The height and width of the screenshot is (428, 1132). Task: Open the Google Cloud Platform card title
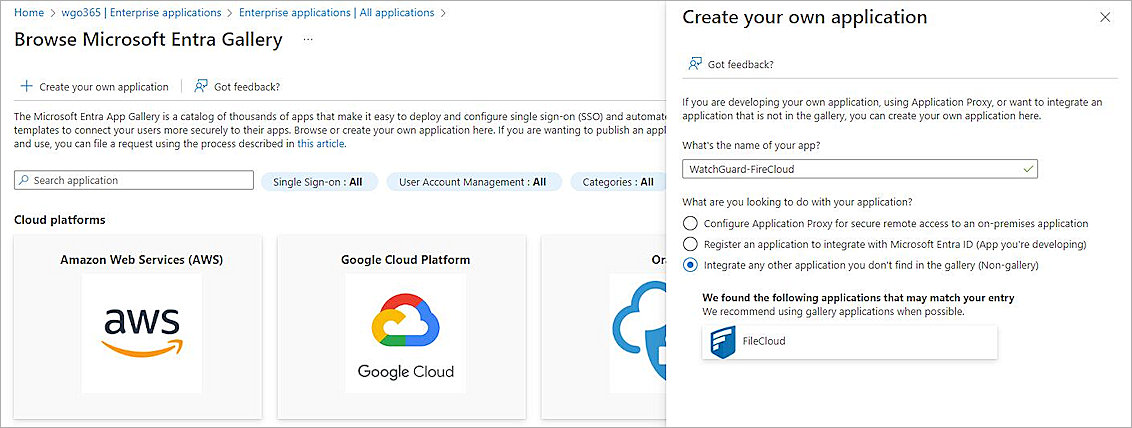(x=406, y=260)
